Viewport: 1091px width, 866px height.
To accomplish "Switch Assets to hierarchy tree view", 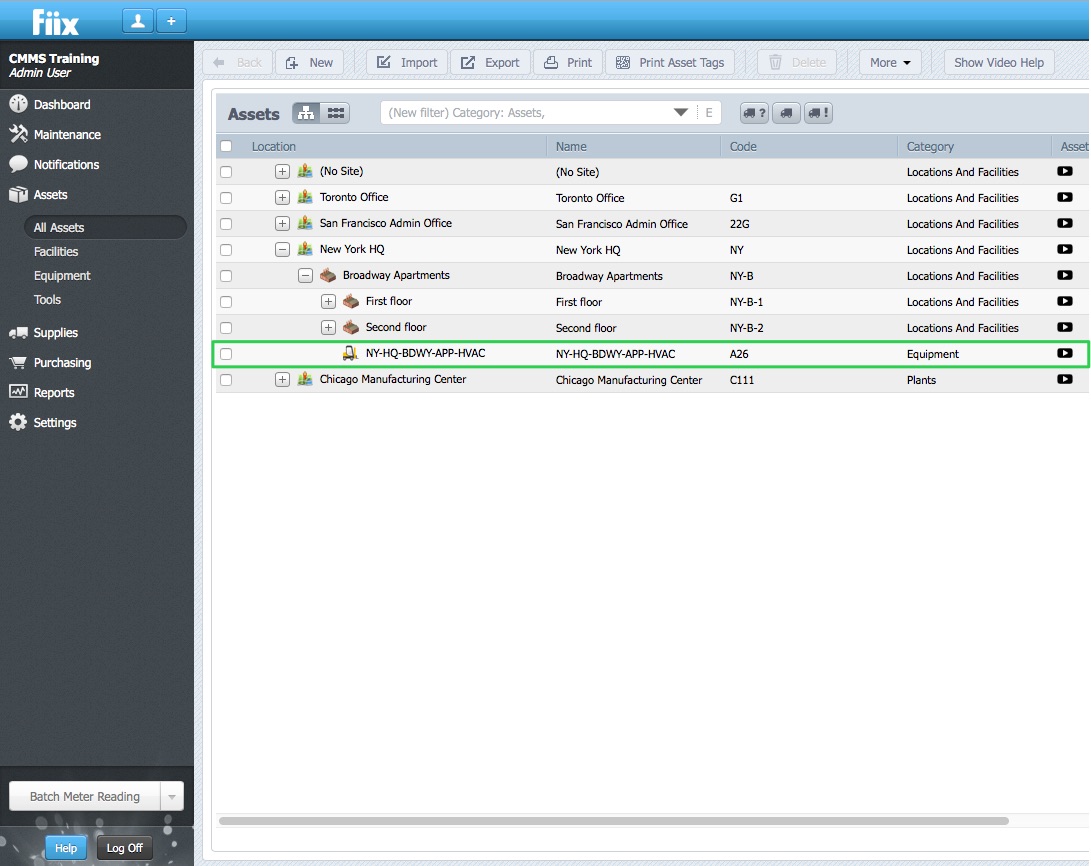I will [x=305, y=113].
